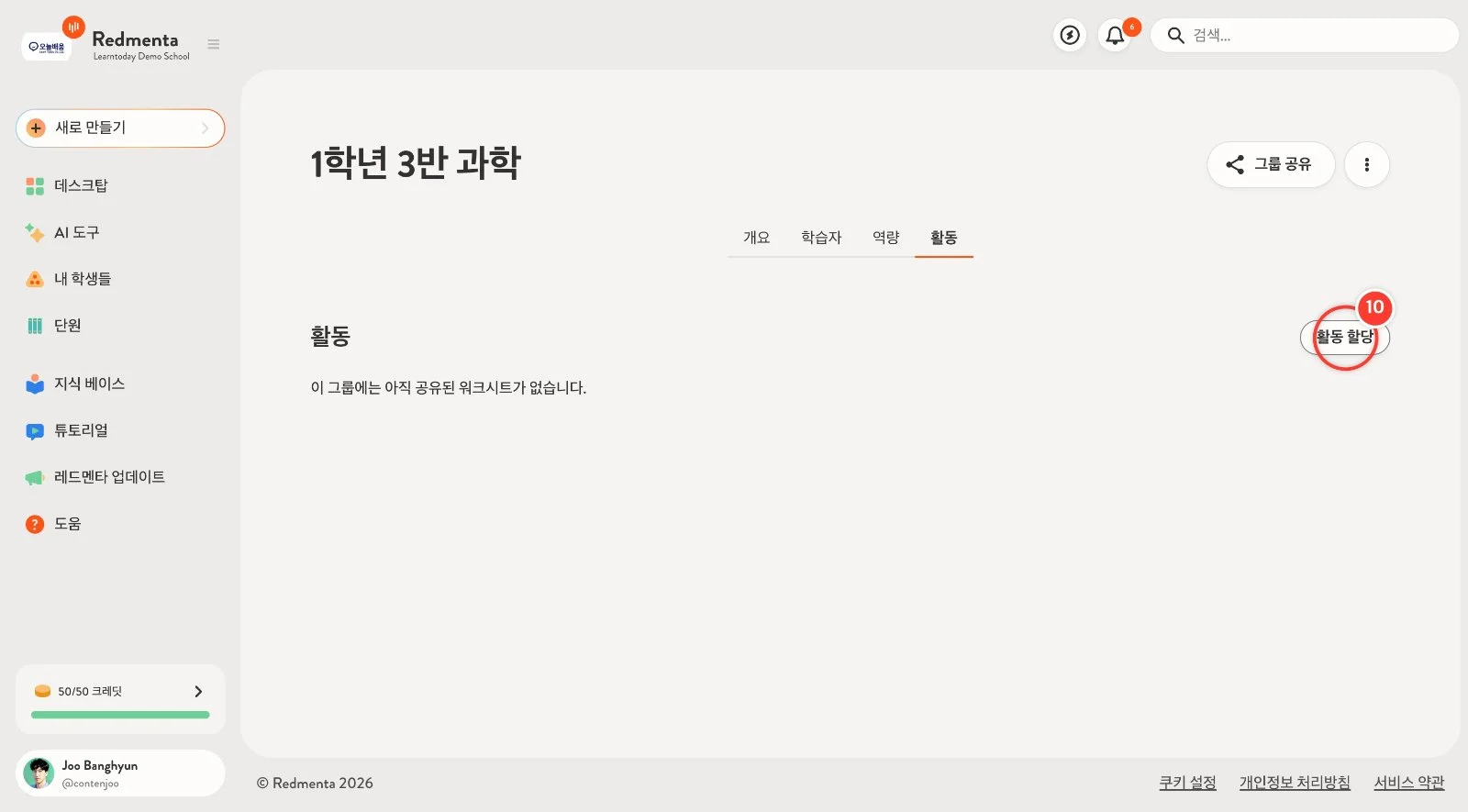Open the 개인정보 처리방침 link

pyautogui.click(x=1295, y=783)
